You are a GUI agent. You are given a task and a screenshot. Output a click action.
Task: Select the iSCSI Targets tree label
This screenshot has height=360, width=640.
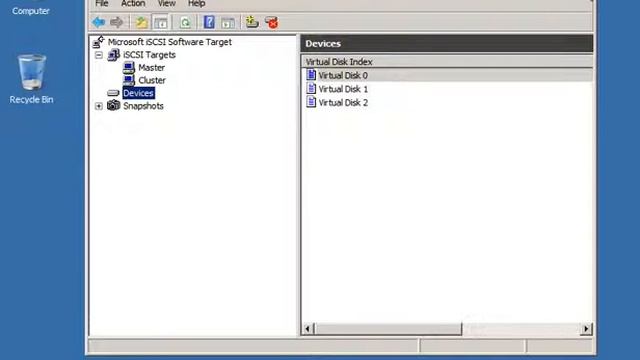149,55
